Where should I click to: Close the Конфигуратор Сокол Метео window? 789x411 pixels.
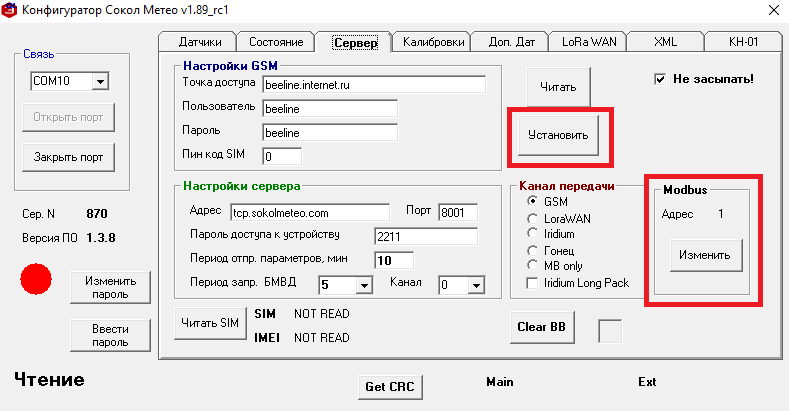[x=774, y=10]
